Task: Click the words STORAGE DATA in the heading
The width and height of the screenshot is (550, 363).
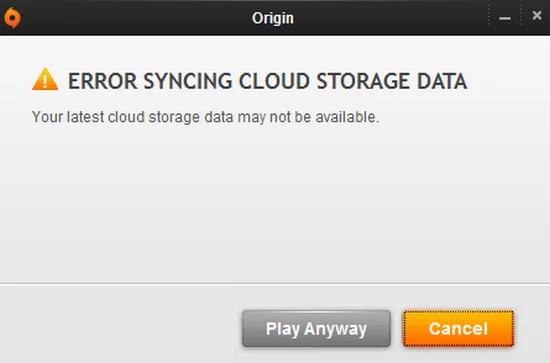Action: 391,81
